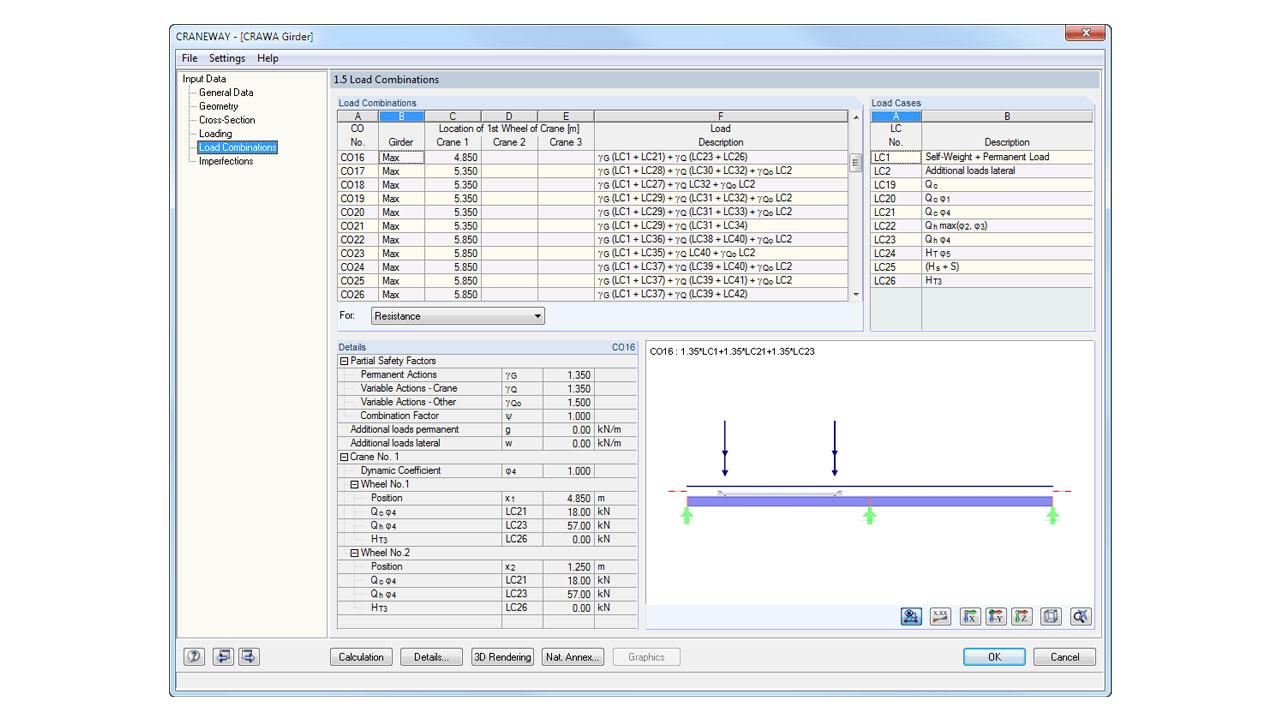Select load case LC1 in Load Cases
Viewport: 1280px width, 720px height.
[896, 157]
